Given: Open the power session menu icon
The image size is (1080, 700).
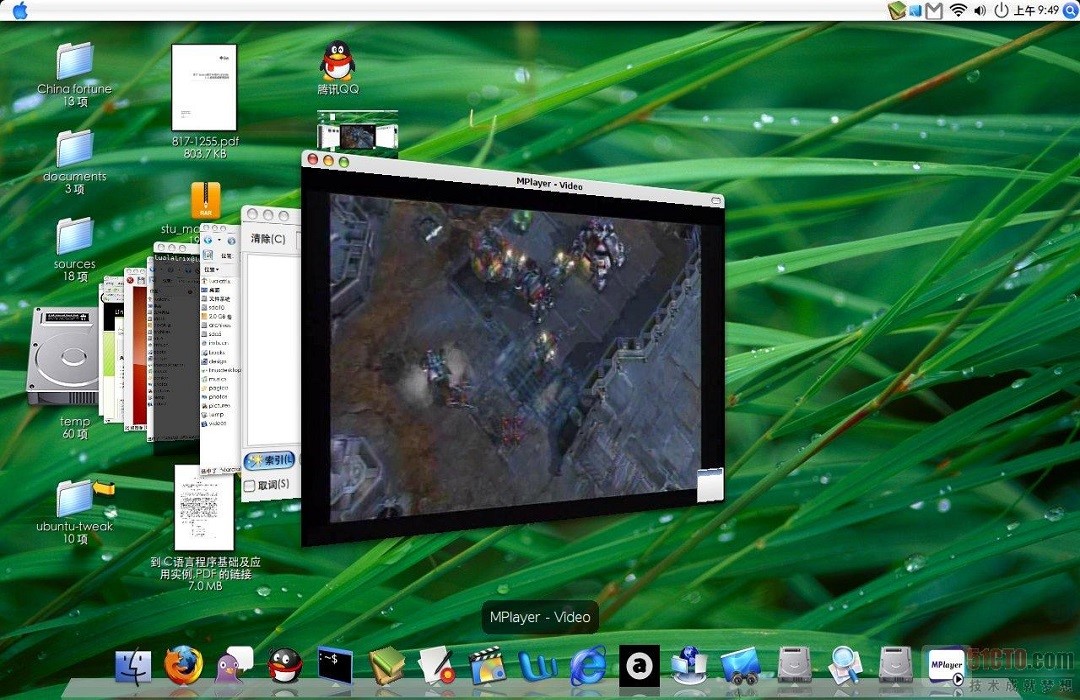Looking at the screenshot, I should point(1001,11).
